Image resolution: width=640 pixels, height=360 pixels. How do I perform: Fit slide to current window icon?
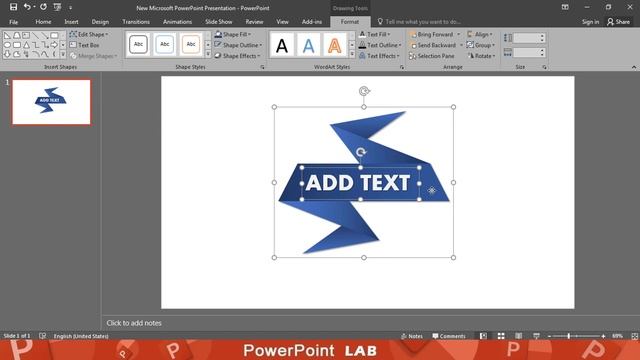634,336
